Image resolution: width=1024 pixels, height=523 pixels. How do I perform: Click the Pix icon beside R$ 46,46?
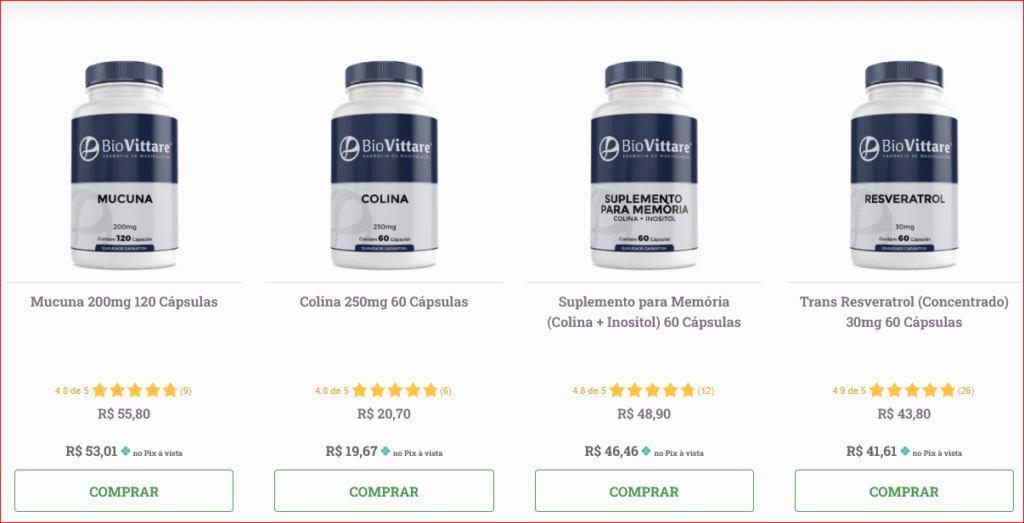[x=647, y=451]
